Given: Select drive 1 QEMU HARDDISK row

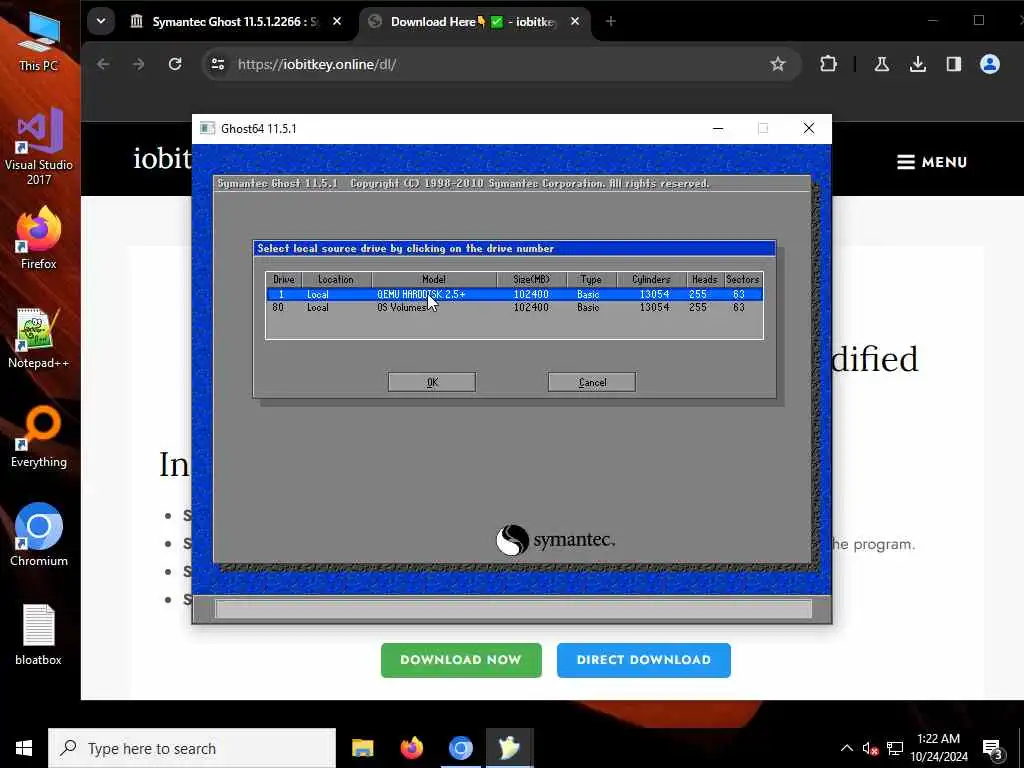Looking at the screenshot, I should (x=515, y=295).
